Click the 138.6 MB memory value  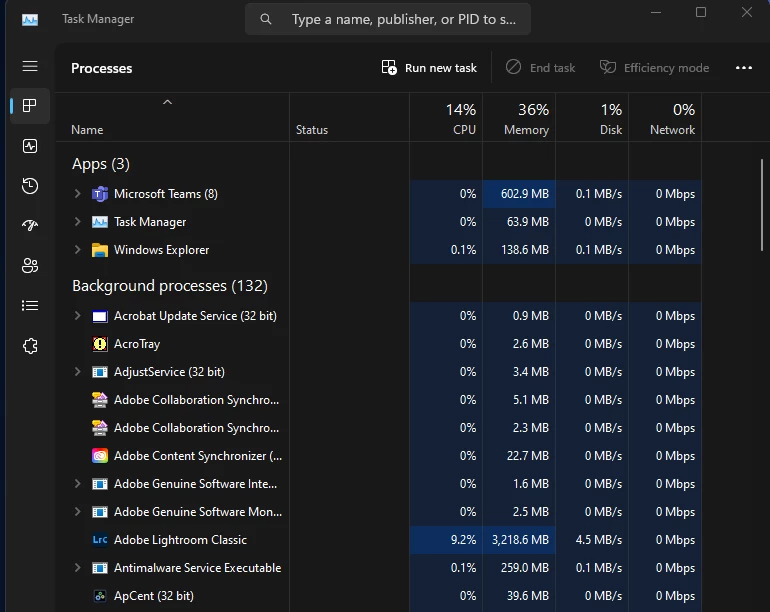pos(524,250)
